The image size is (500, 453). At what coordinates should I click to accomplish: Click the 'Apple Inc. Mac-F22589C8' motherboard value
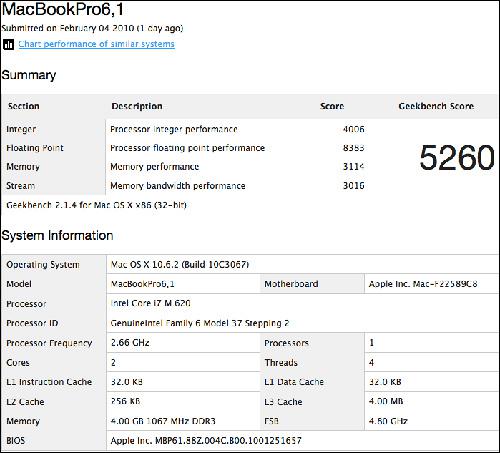coord(423,284)
